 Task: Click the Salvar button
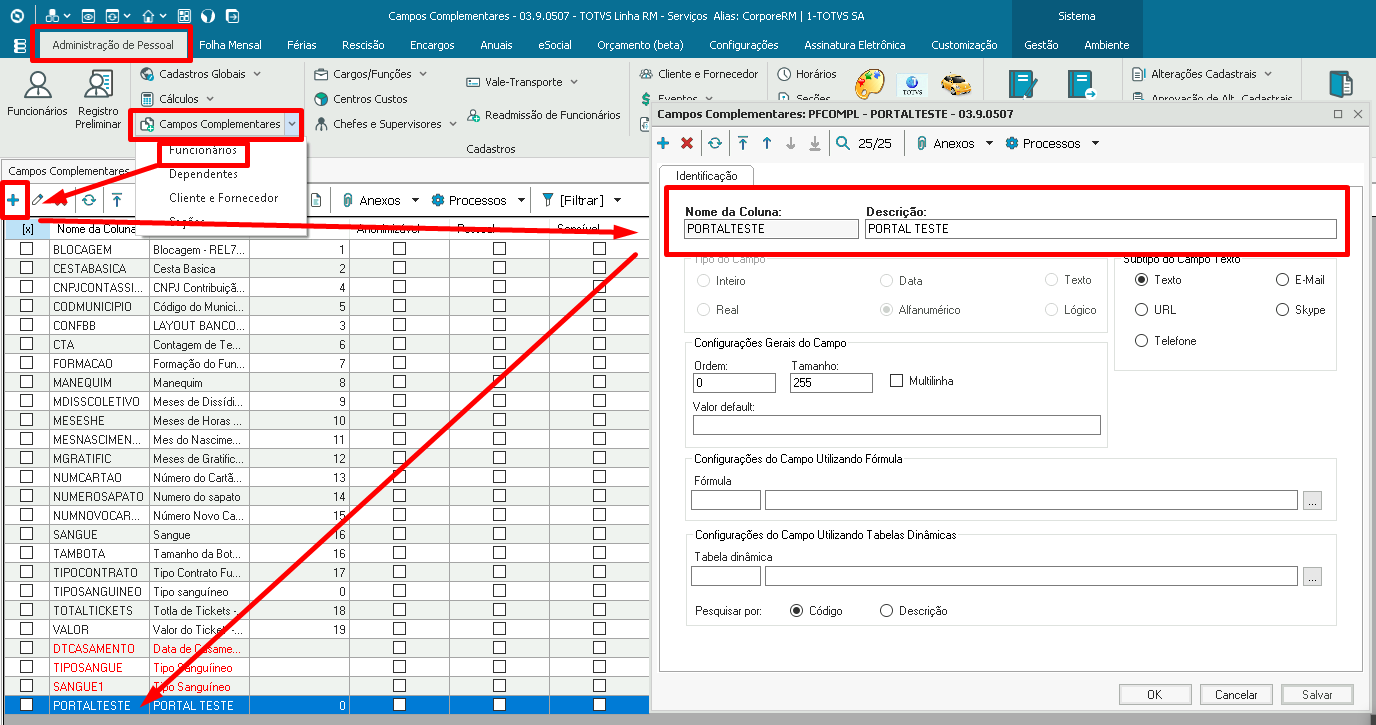click(1318, 695)
